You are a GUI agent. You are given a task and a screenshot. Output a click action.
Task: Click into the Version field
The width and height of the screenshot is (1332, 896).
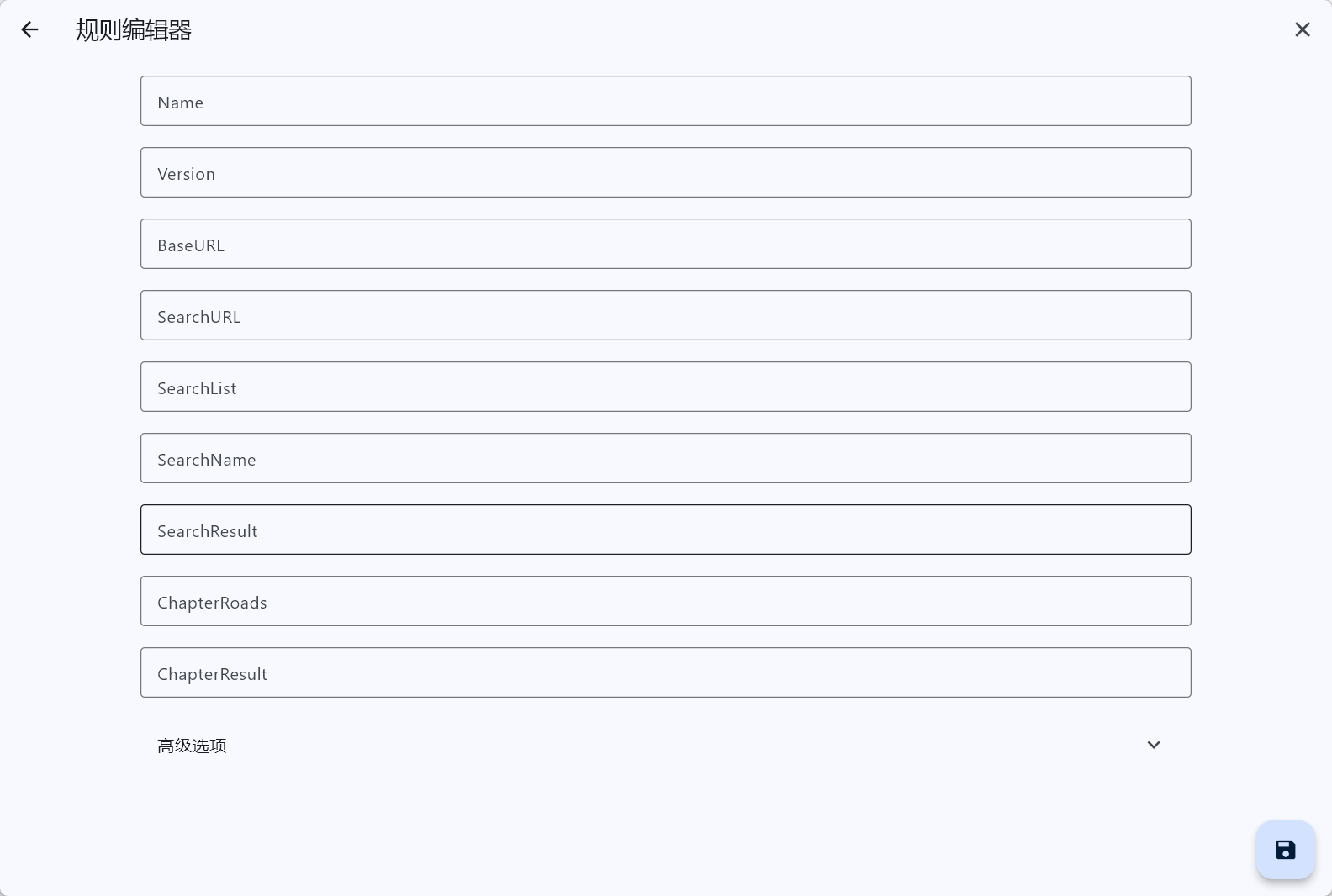(665, 172)
